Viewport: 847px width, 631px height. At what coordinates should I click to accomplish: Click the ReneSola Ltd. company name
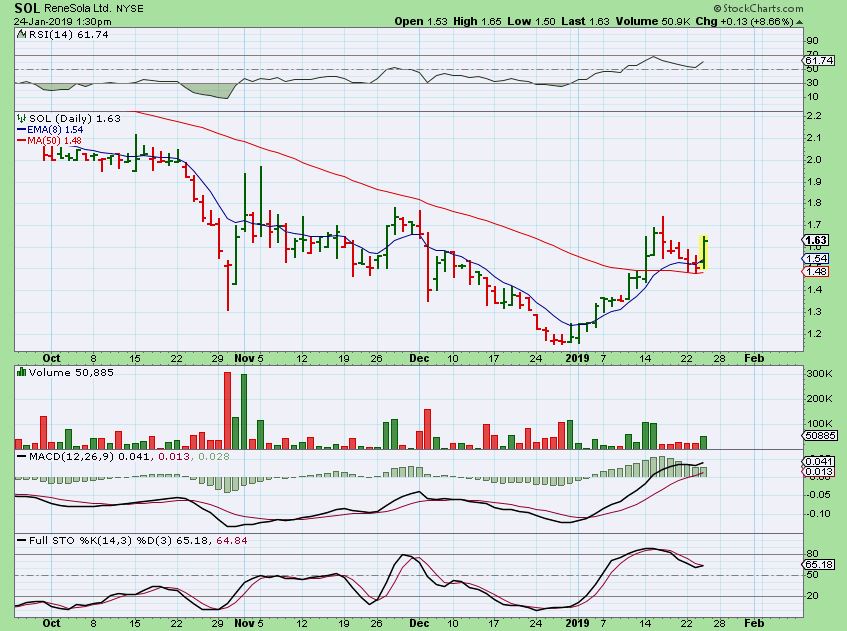77,9
